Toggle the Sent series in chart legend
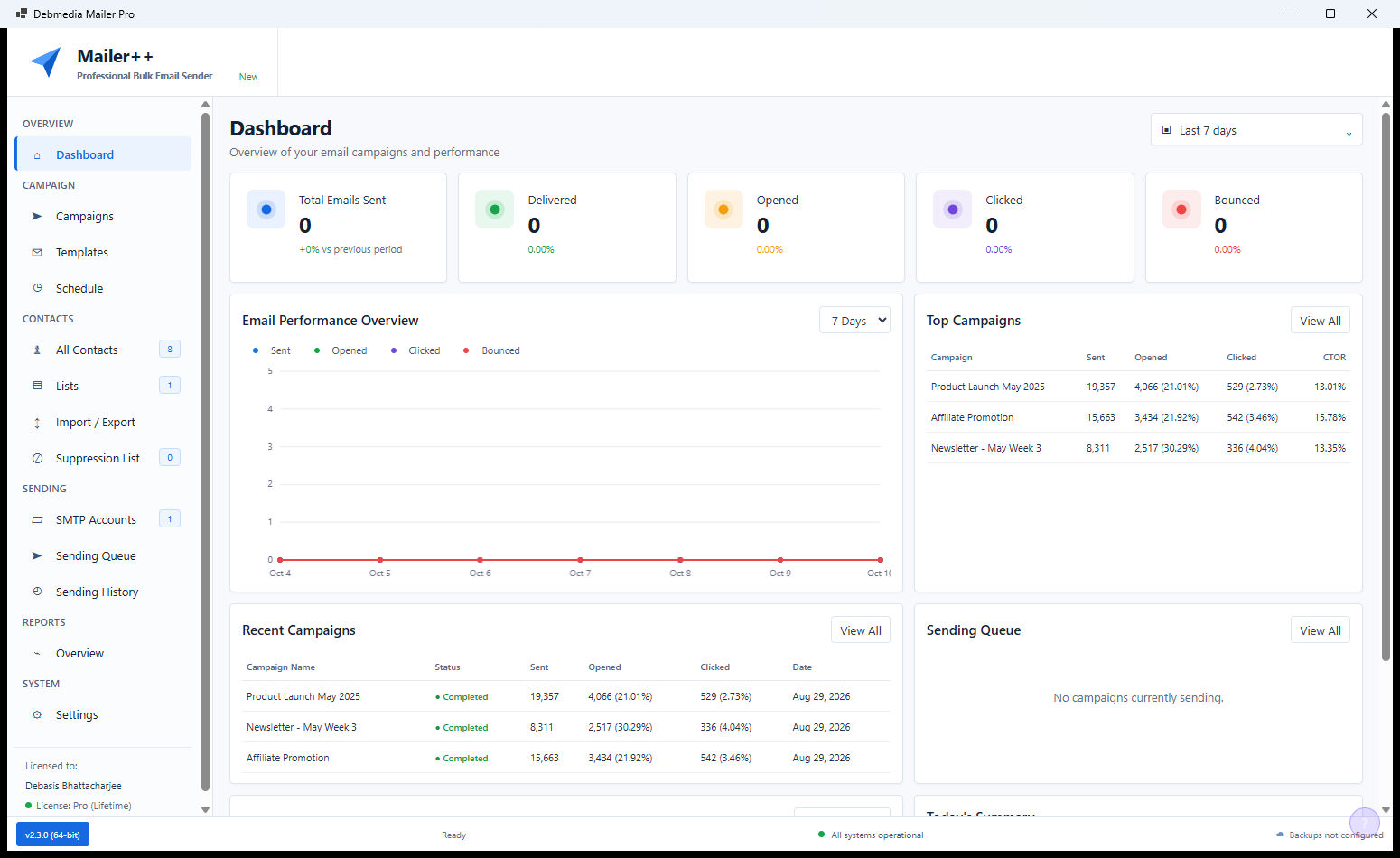 pos(272,350)
